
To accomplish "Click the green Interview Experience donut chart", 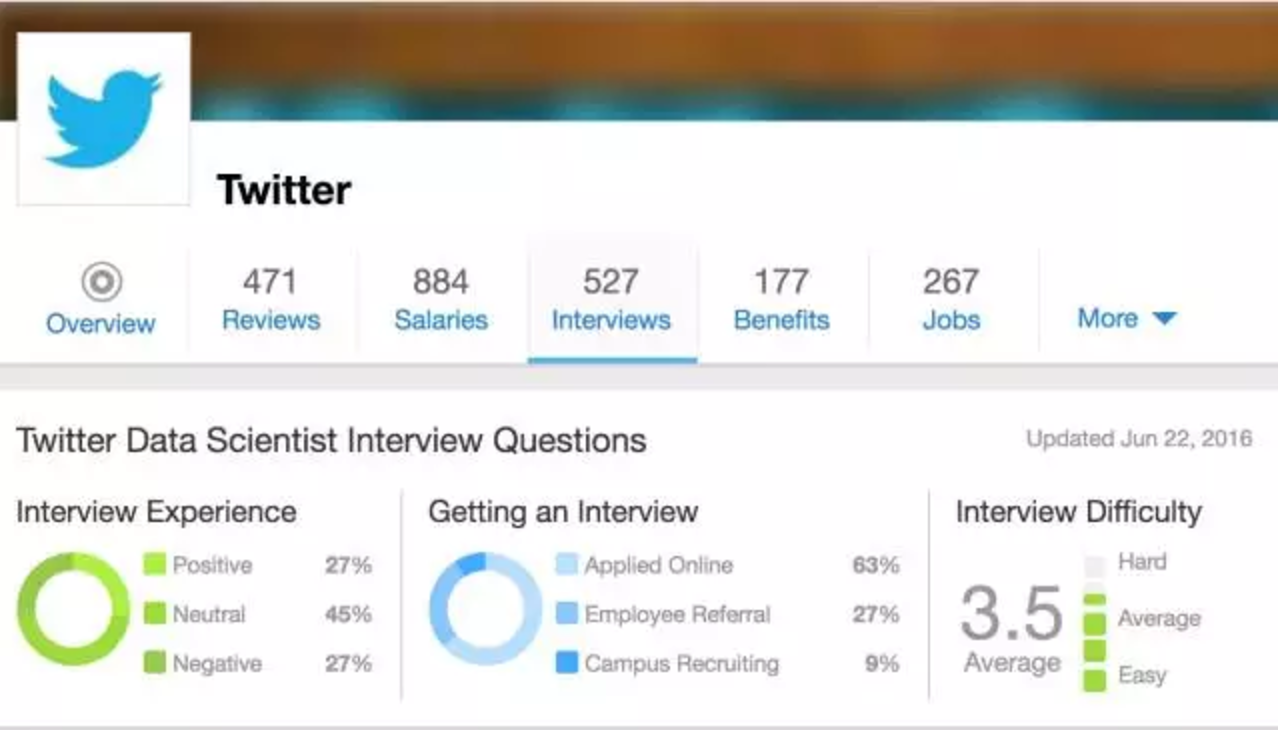I will [73, 609].
